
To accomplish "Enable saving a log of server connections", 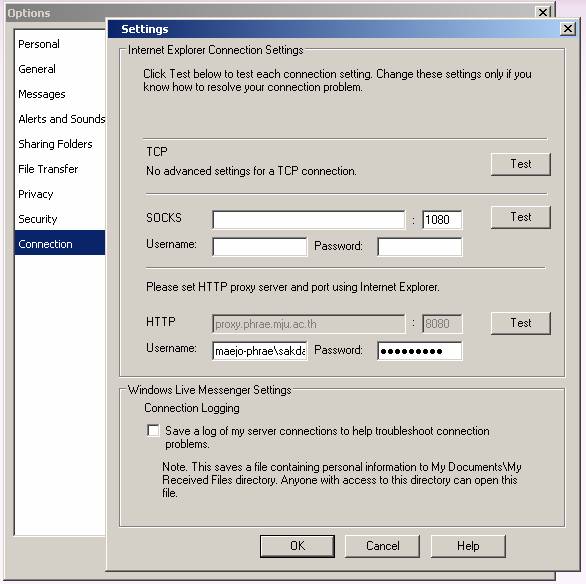I will [x=153, y=430].
